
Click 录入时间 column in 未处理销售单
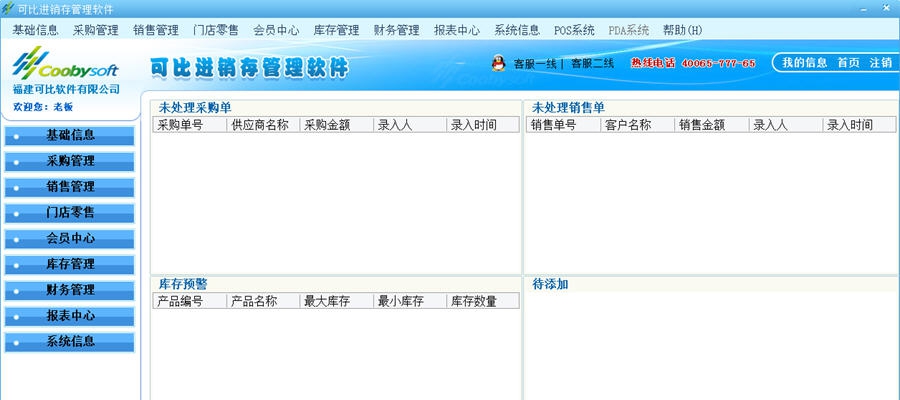[860, 125]
